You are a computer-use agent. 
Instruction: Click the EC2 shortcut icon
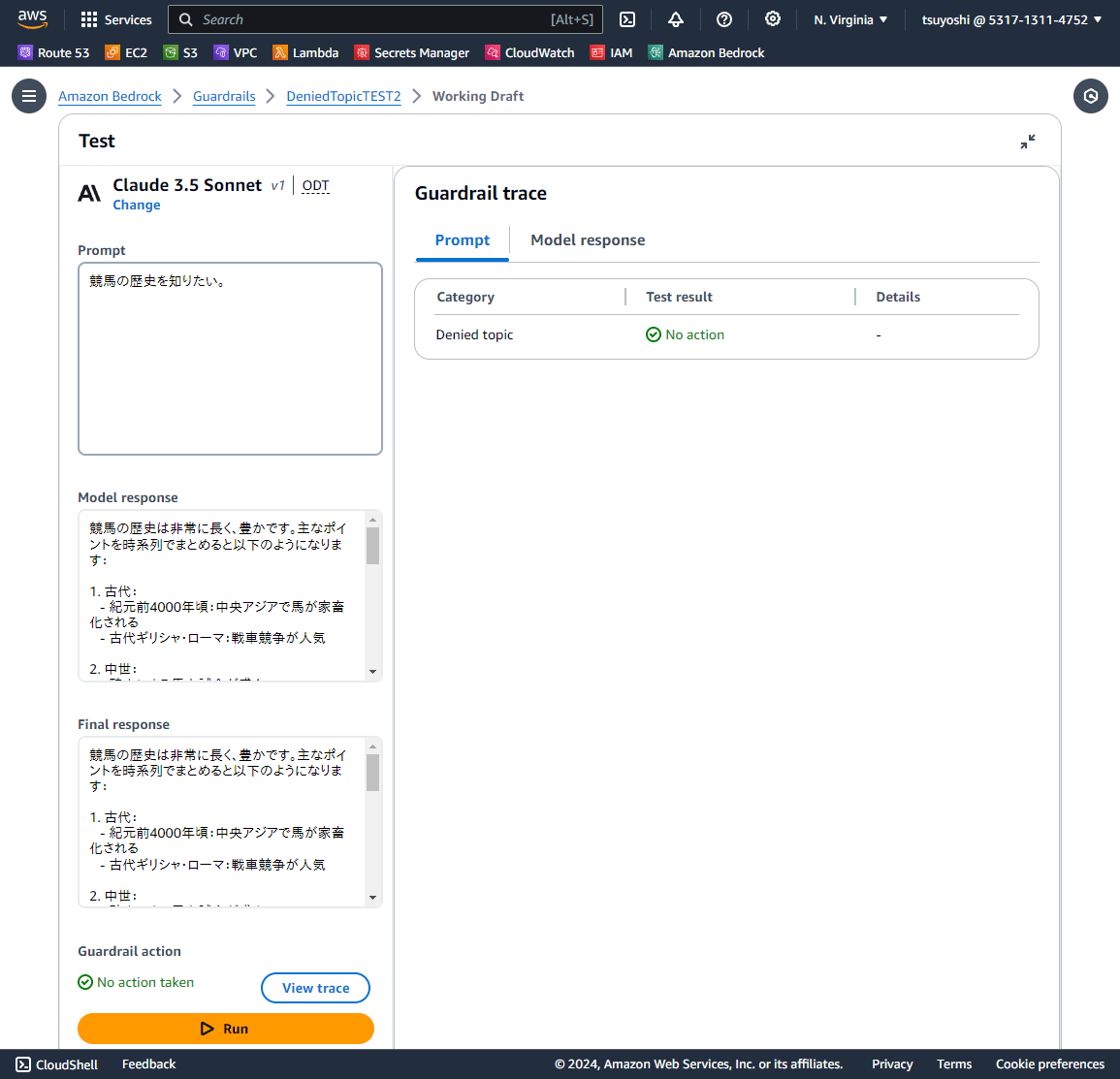coord(112,52)
